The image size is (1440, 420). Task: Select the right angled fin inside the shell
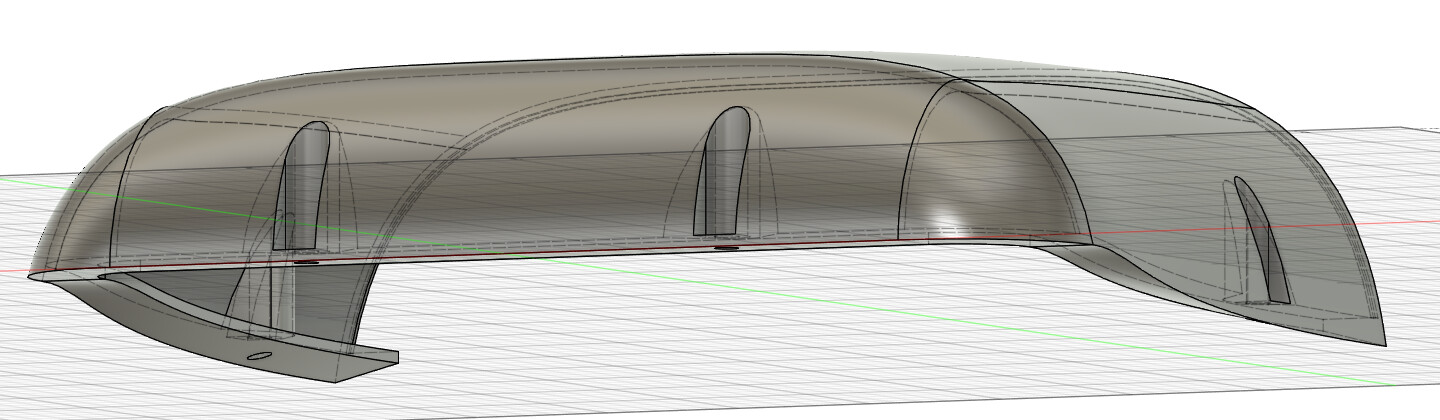[x=1262, y=240]
